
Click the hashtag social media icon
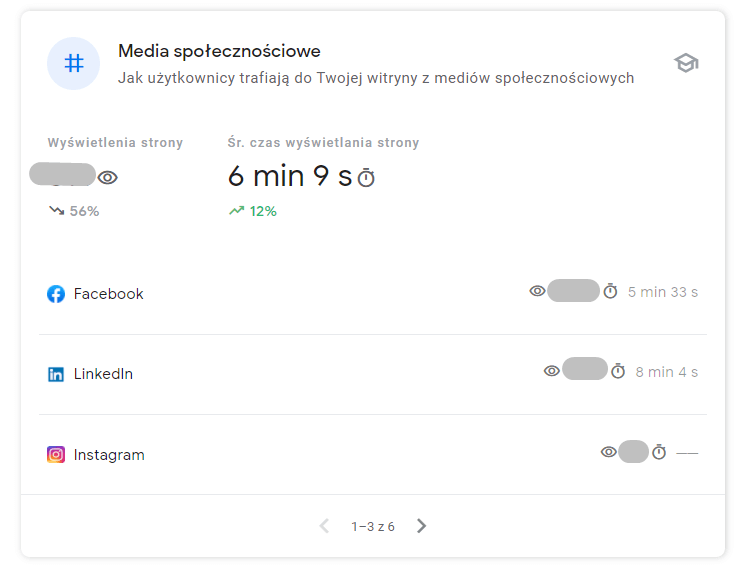pyautogui.click(x=73, y=63)
